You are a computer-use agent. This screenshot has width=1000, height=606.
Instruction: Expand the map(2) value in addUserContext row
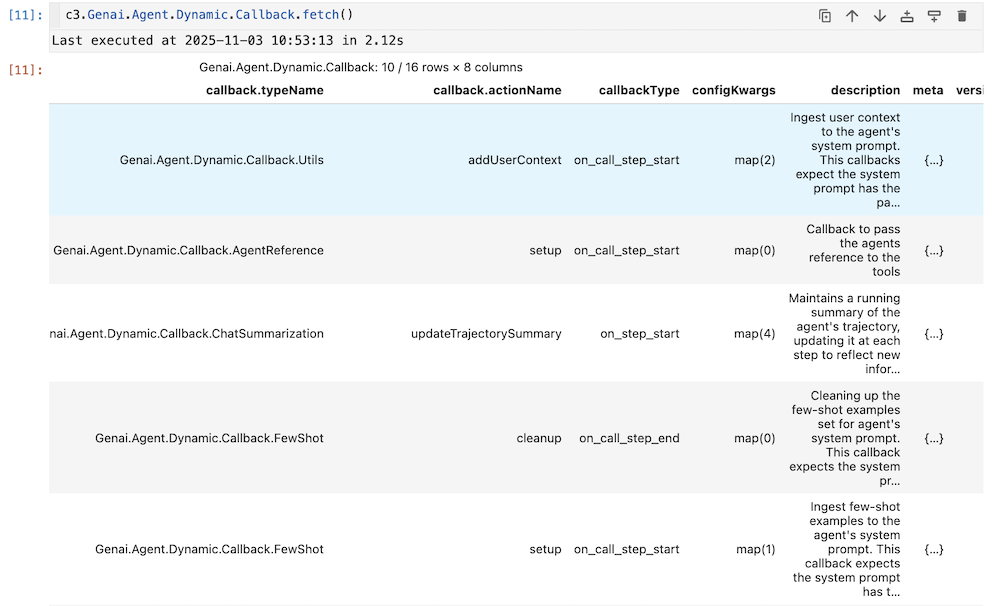[x=754, y=160]
